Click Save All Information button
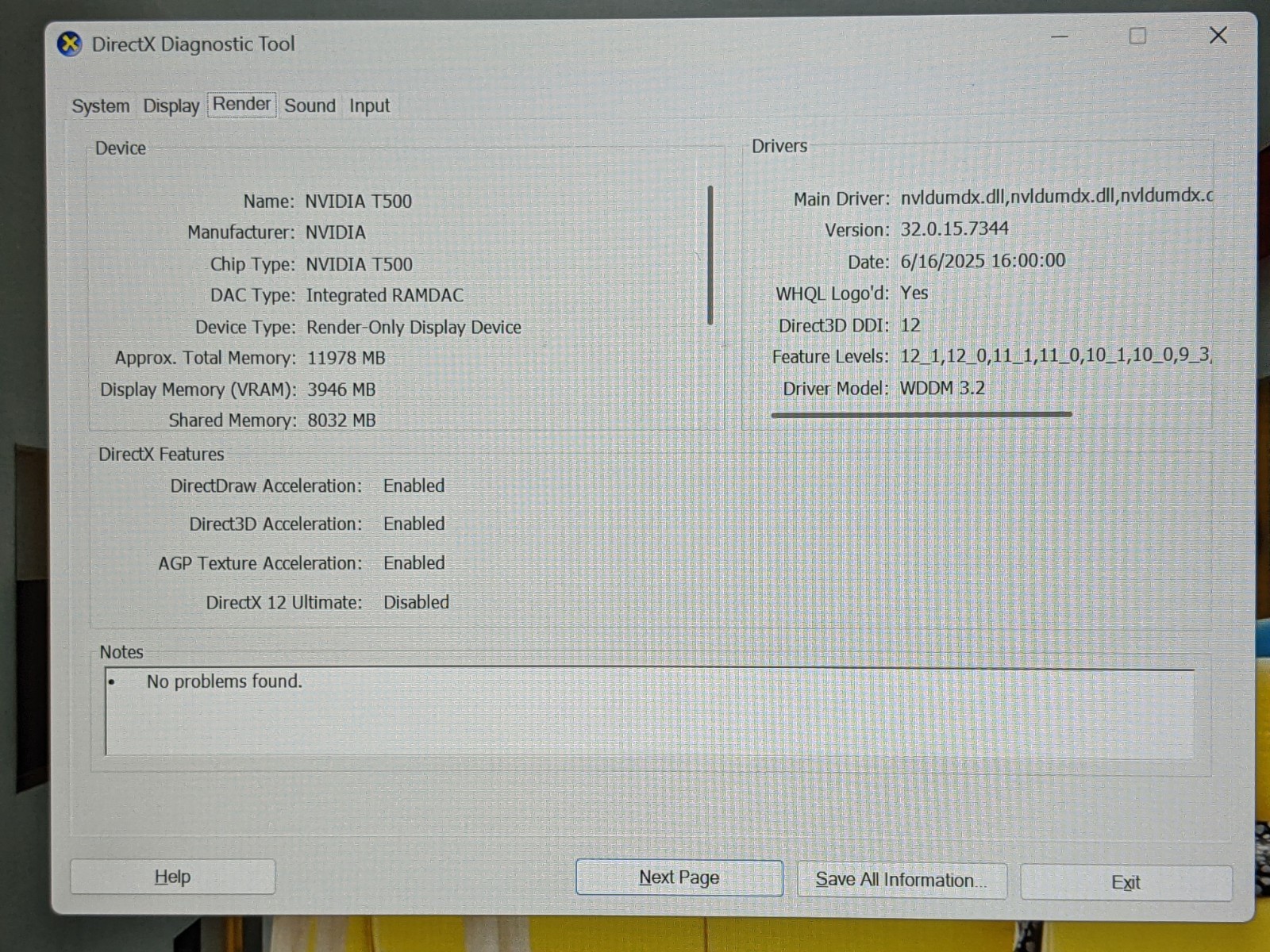This screenshot has height=952, width=1270. point(902,880)
